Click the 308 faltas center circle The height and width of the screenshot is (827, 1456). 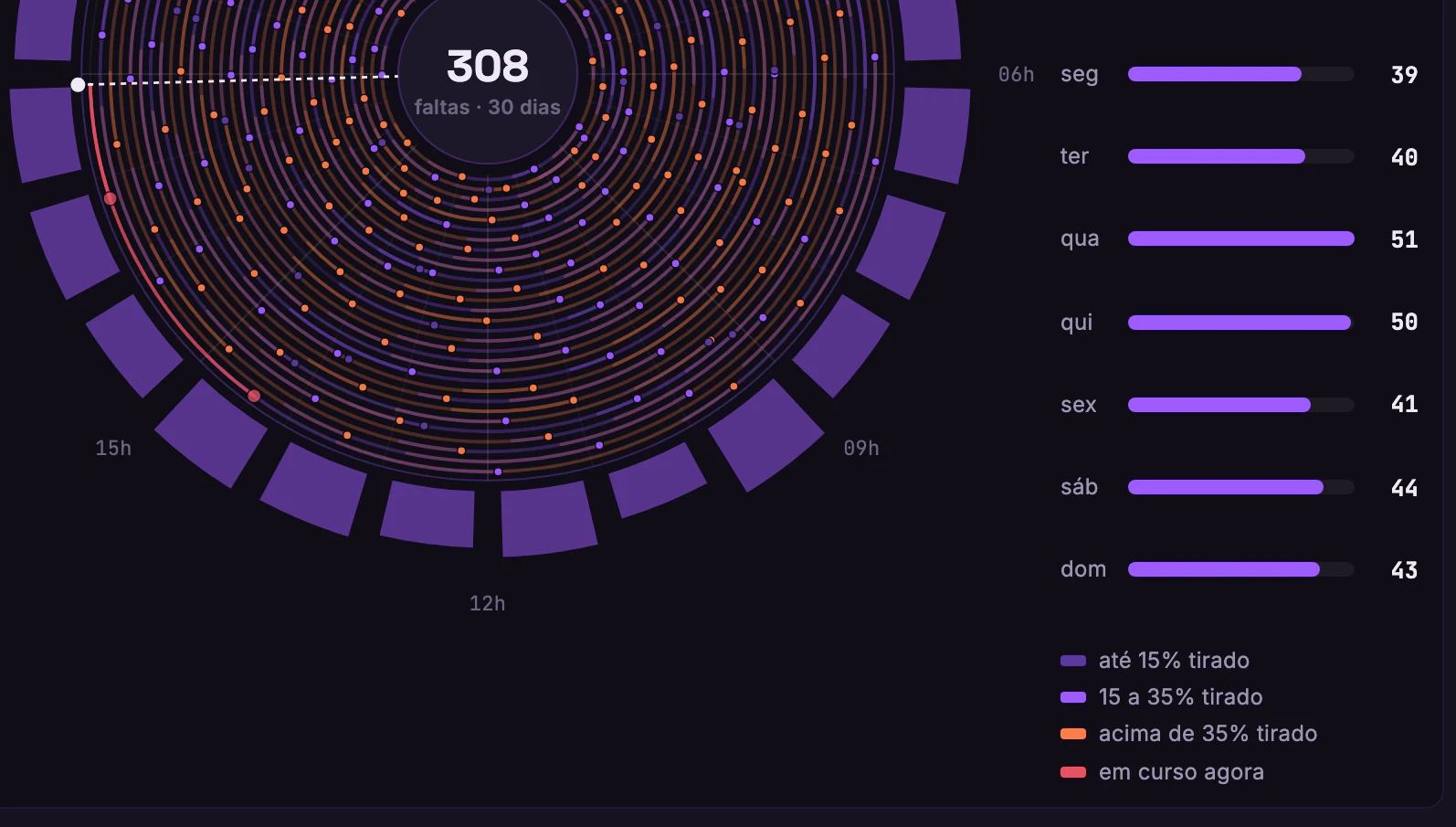coord(488,75)
